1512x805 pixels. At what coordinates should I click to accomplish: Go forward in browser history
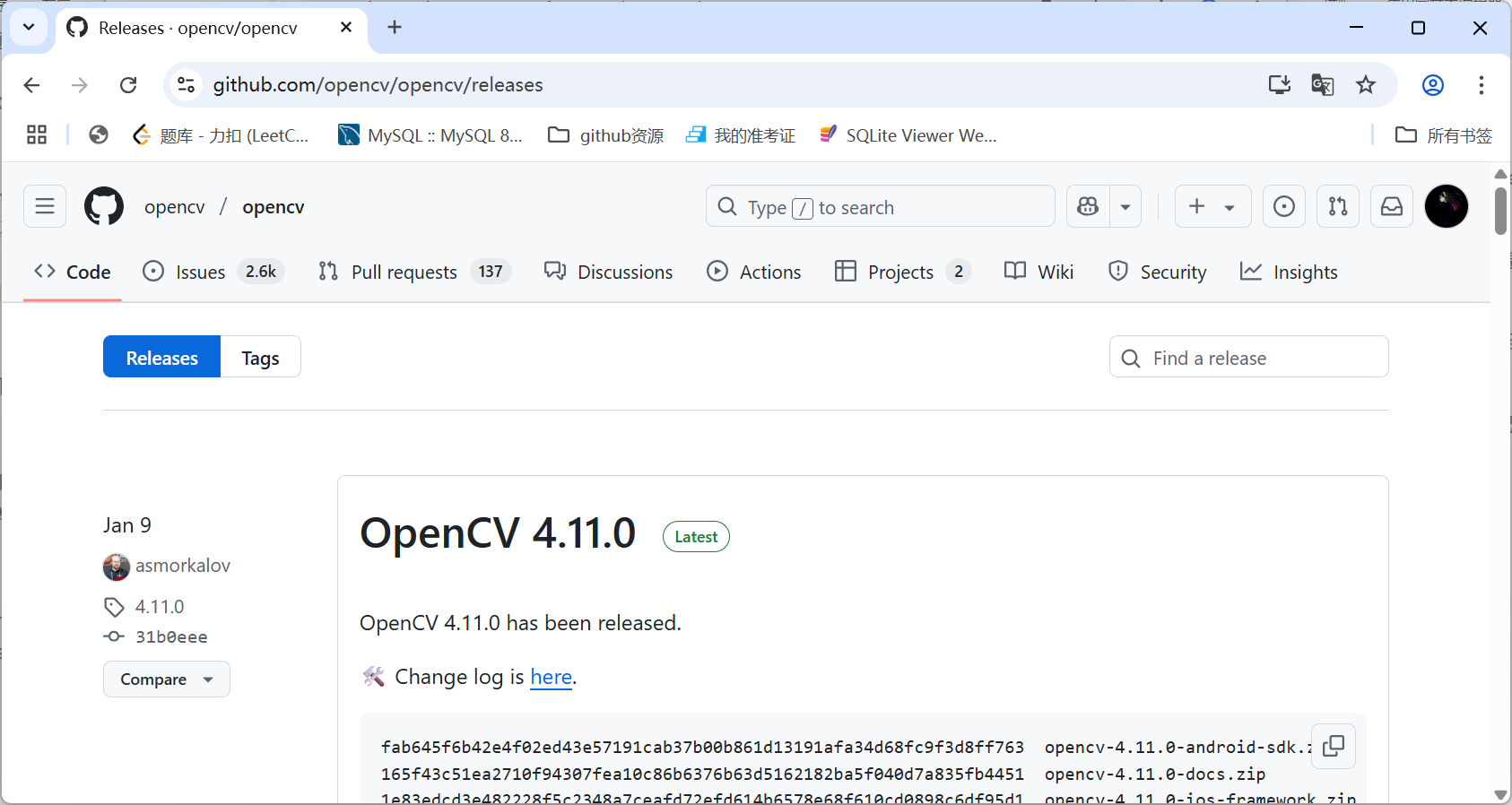[80, 85]
